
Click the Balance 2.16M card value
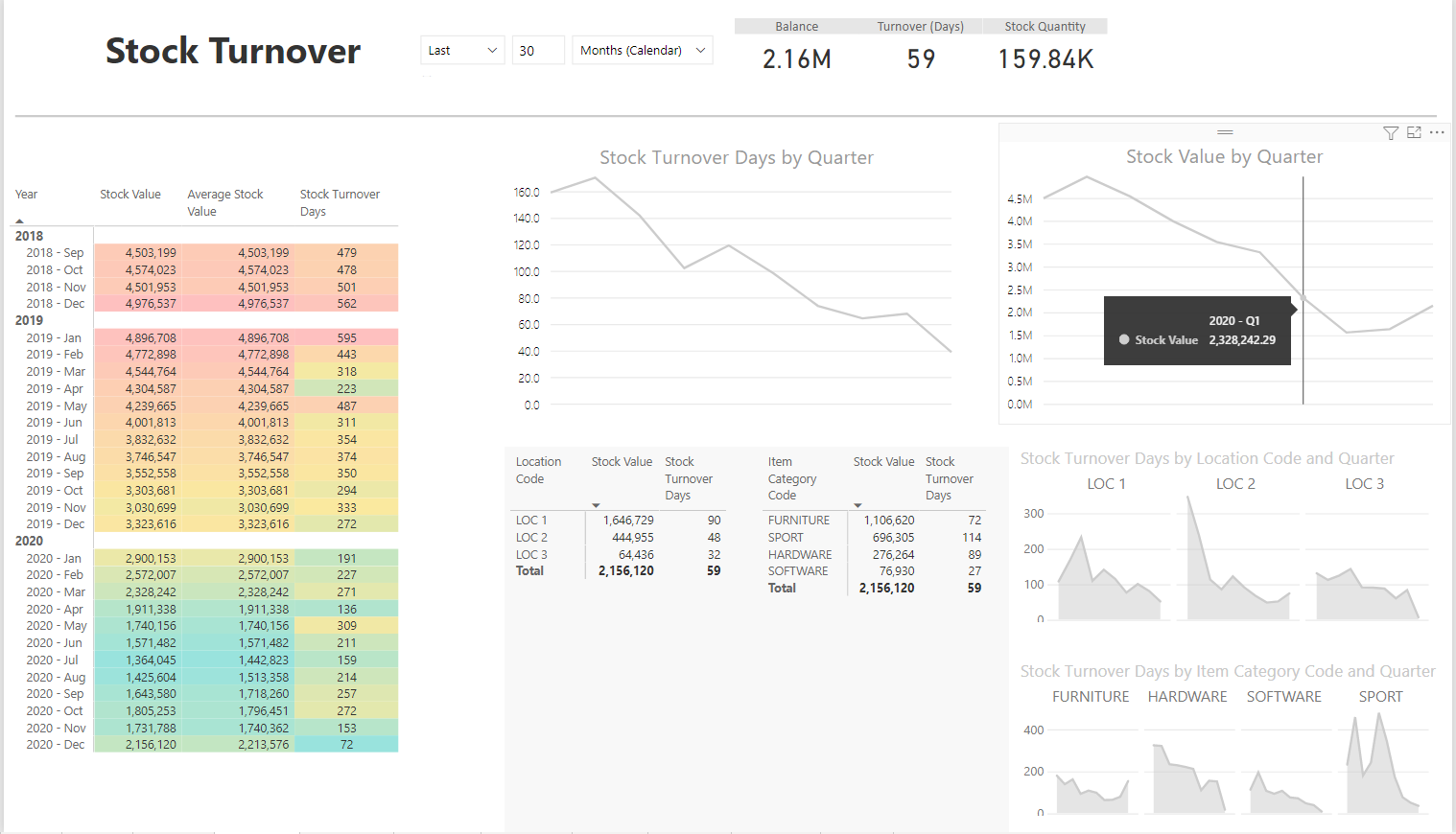(x=797, y=59)
